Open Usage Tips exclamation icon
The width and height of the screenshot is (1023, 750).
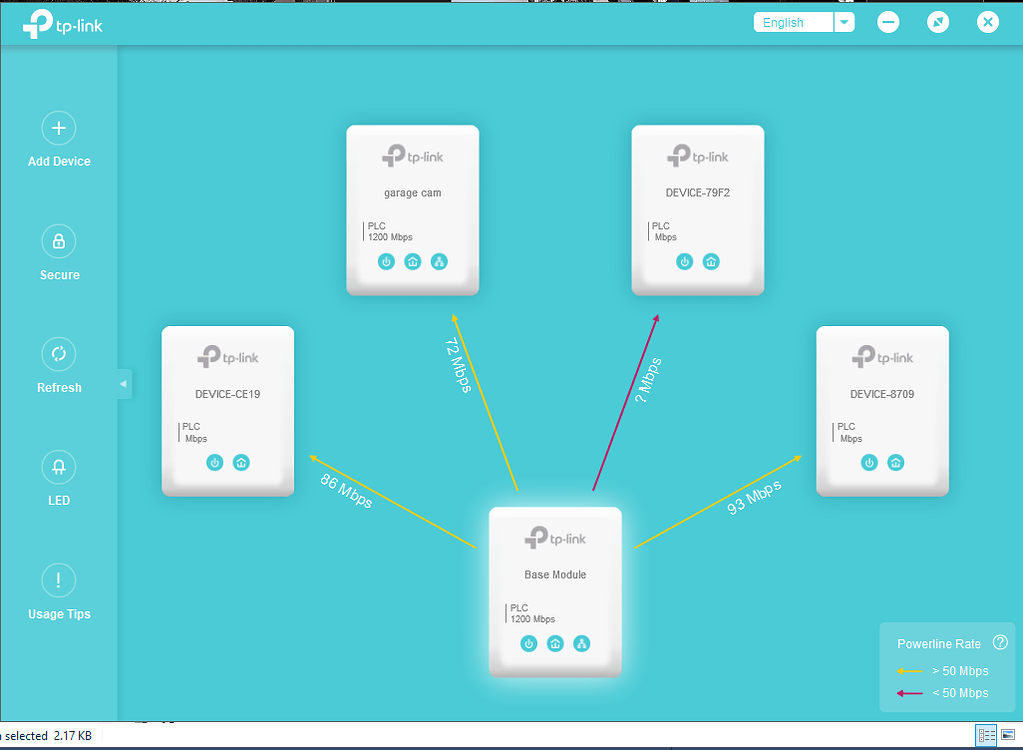point(59,580)
